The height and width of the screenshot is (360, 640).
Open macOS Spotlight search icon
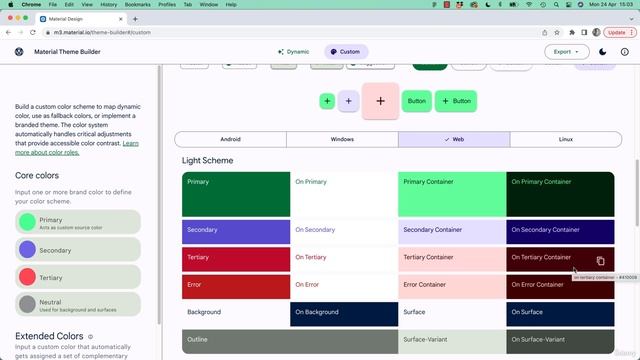pyautogui.click(x=556, y=4)
